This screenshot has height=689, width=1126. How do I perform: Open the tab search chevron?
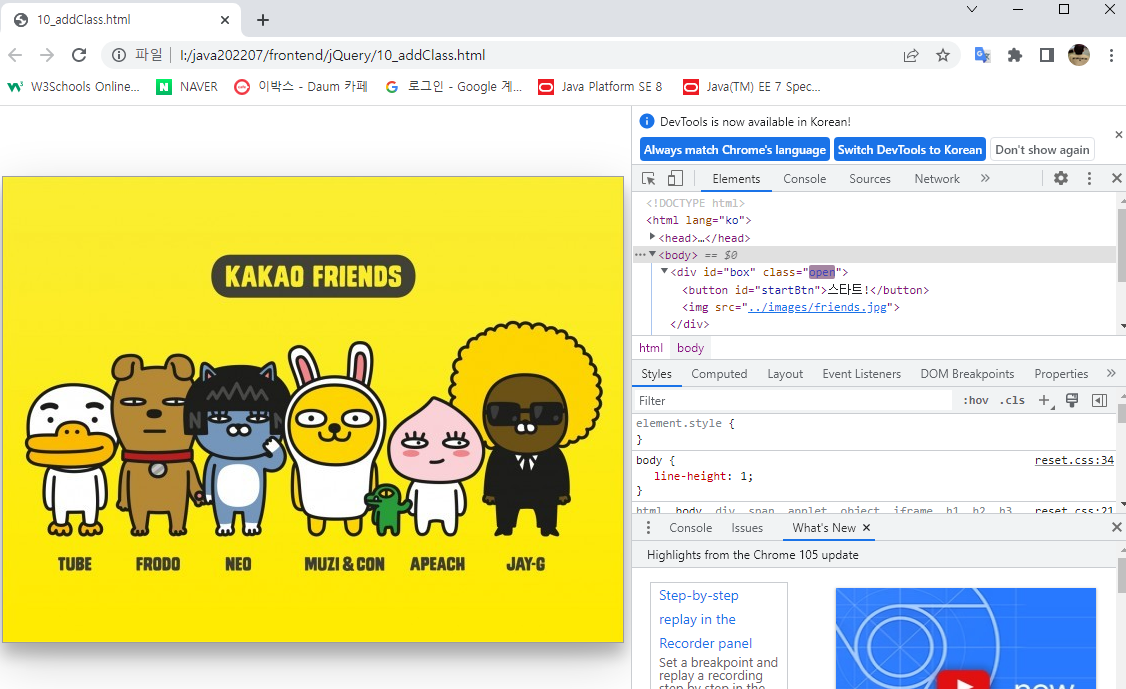[972, 9]
